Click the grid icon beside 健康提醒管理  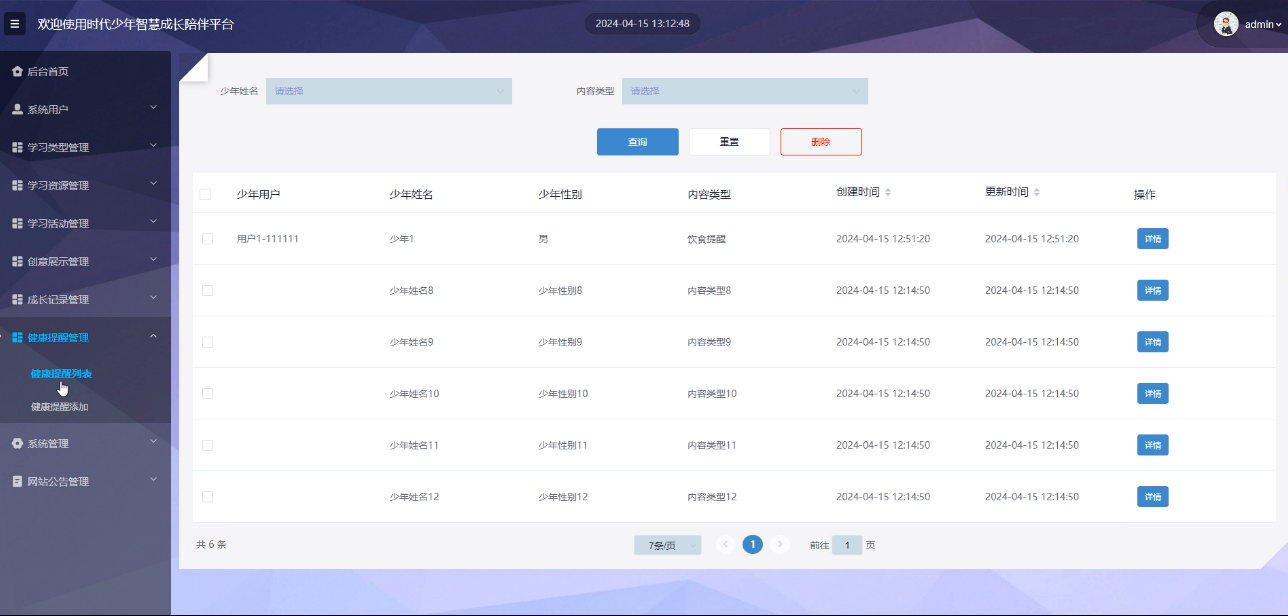coord(17,338)
